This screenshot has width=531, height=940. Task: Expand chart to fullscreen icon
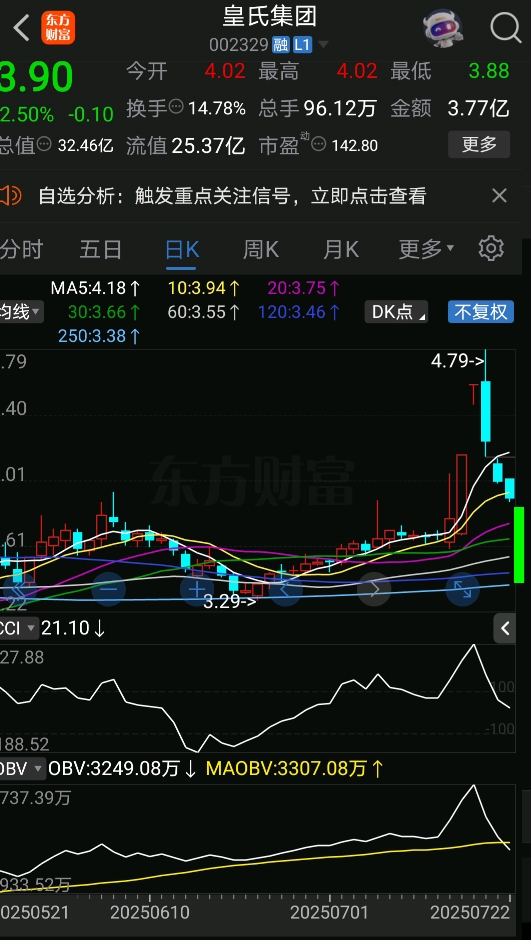coord(463,589)
